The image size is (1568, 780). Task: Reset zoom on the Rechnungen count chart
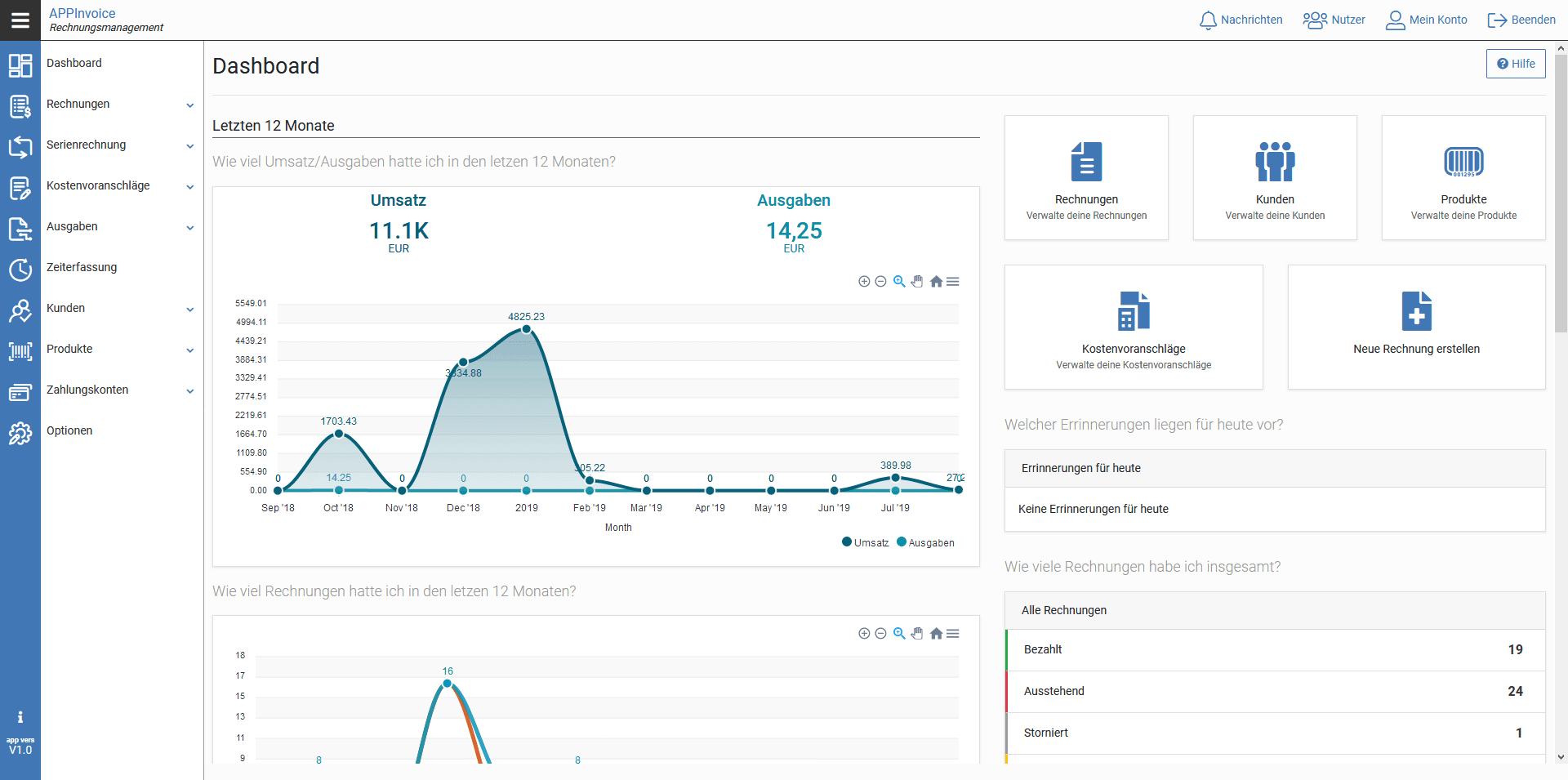click(936, 633)
